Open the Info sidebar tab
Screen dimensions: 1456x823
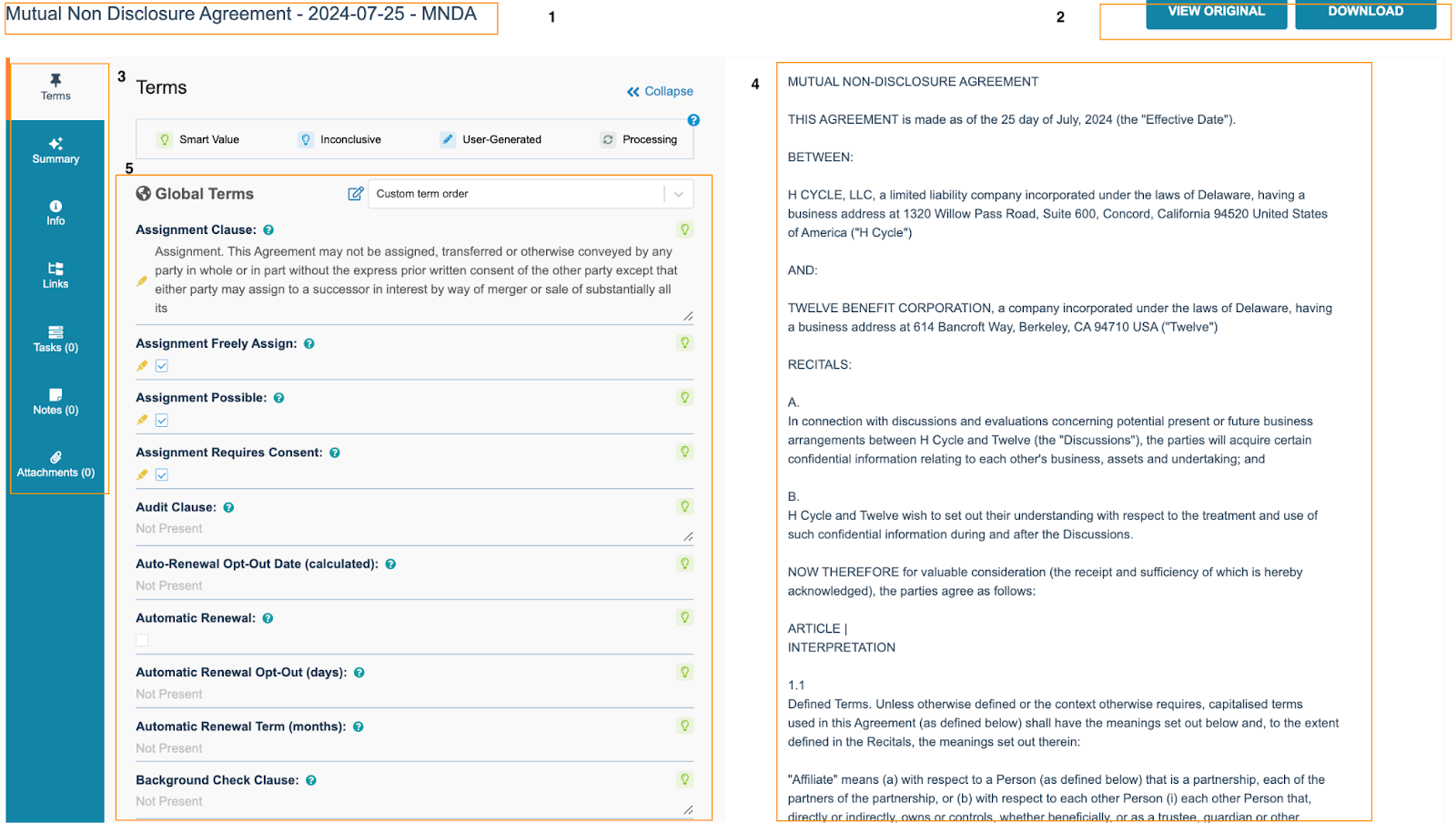point(56,213)
